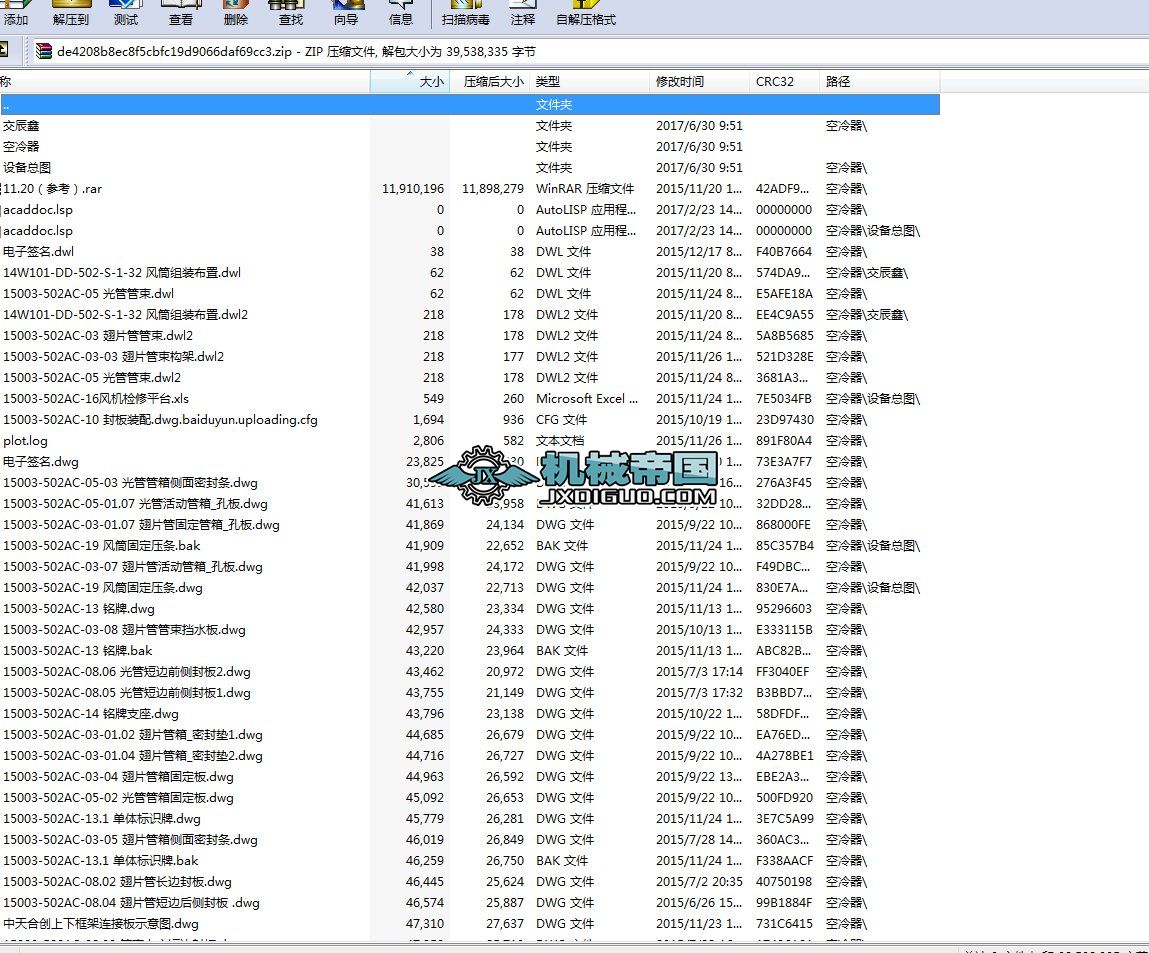Image resolution: width=1149 pixels, height=953 pixels.
Task: Click the 自解压格式 (SFX) toolbar button
Action: (585, 13)
